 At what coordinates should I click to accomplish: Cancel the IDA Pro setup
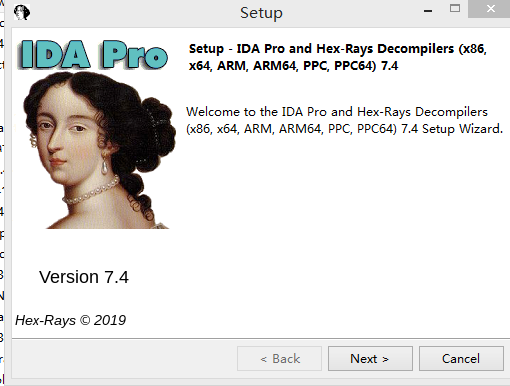pyautogui.click(x=461, y=358)
